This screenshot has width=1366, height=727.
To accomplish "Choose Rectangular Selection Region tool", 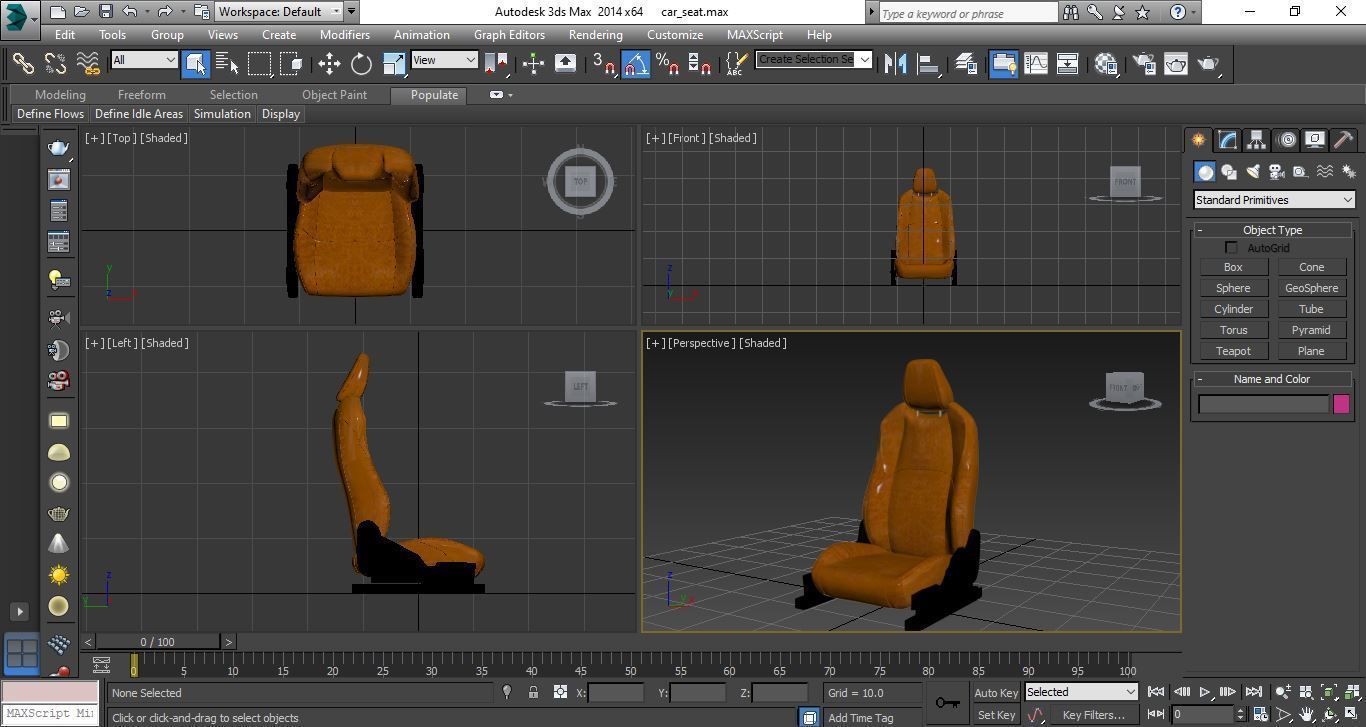I will [x=260, y=63].
